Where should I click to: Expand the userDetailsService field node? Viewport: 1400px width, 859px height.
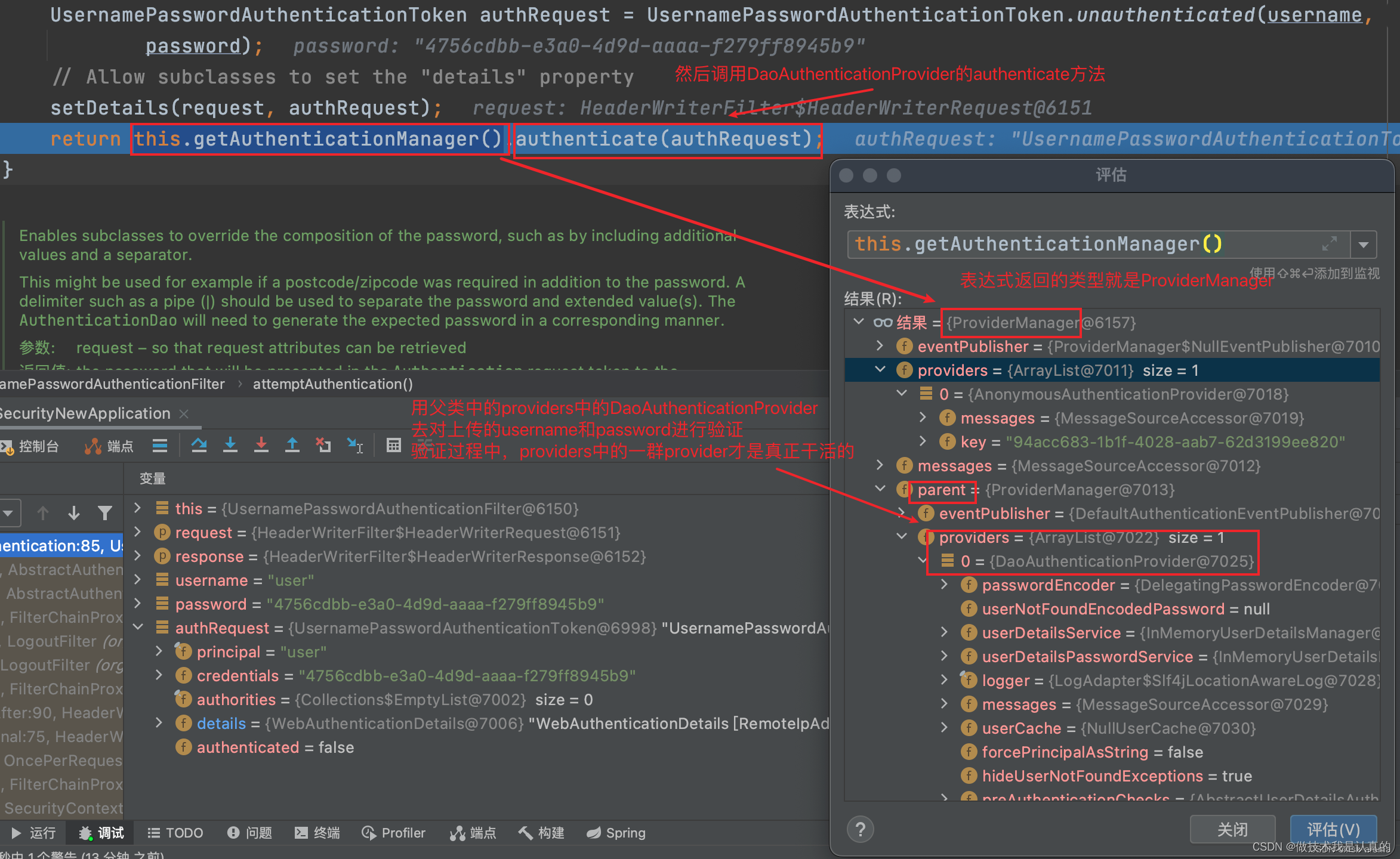click(944, 632)
